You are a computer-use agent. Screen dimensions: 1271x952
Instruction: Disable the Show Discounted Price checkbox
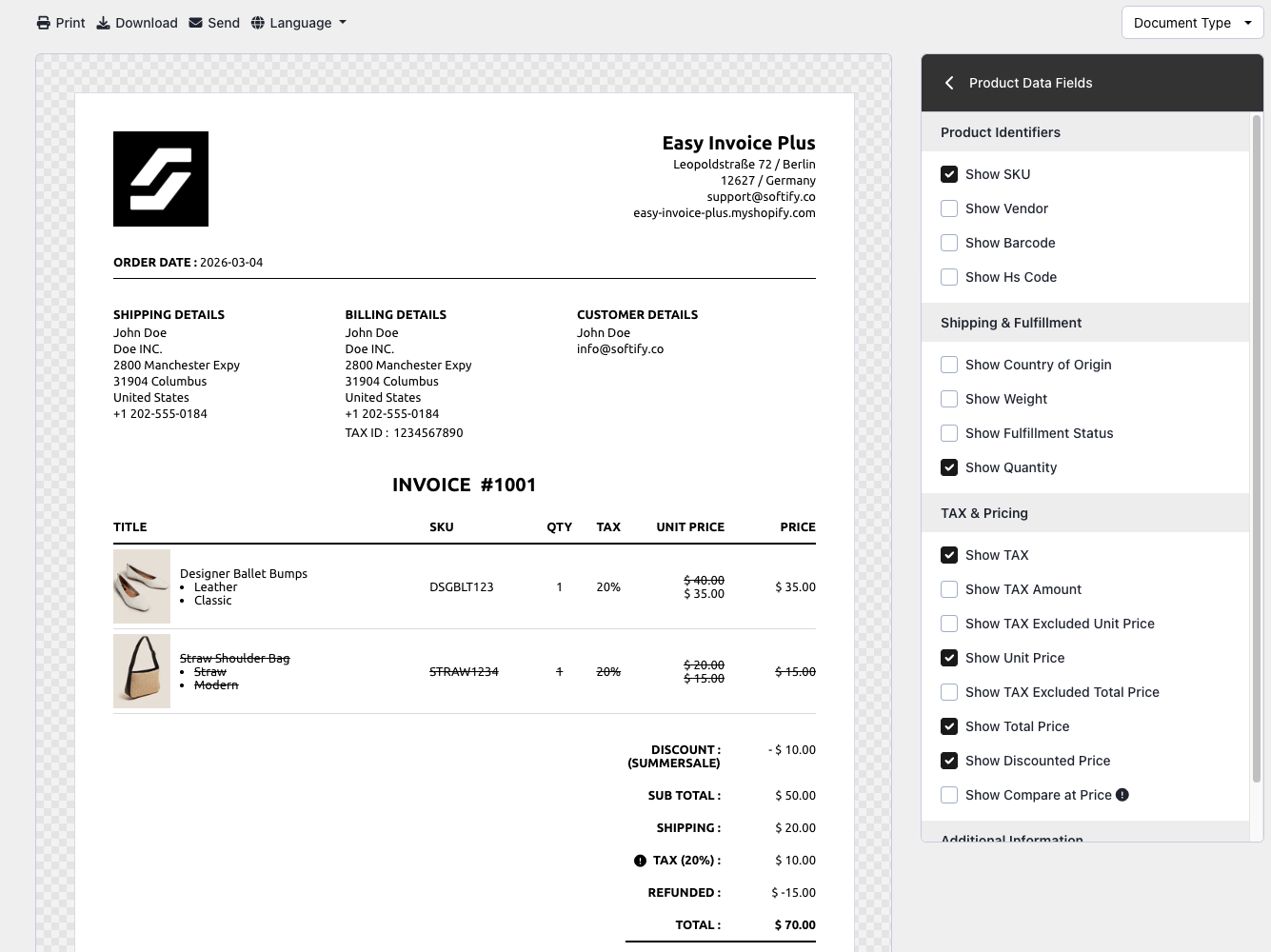click(949, 761)
